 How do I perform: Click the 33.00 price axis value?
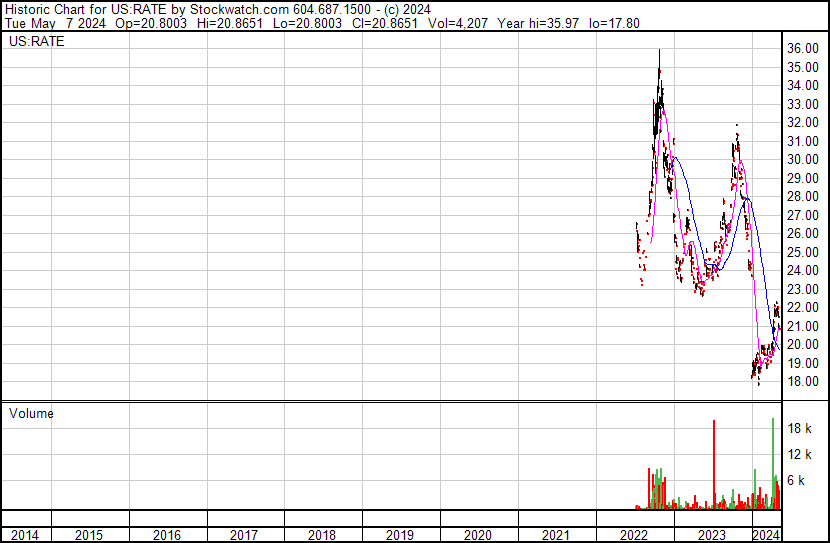[803, 104]
